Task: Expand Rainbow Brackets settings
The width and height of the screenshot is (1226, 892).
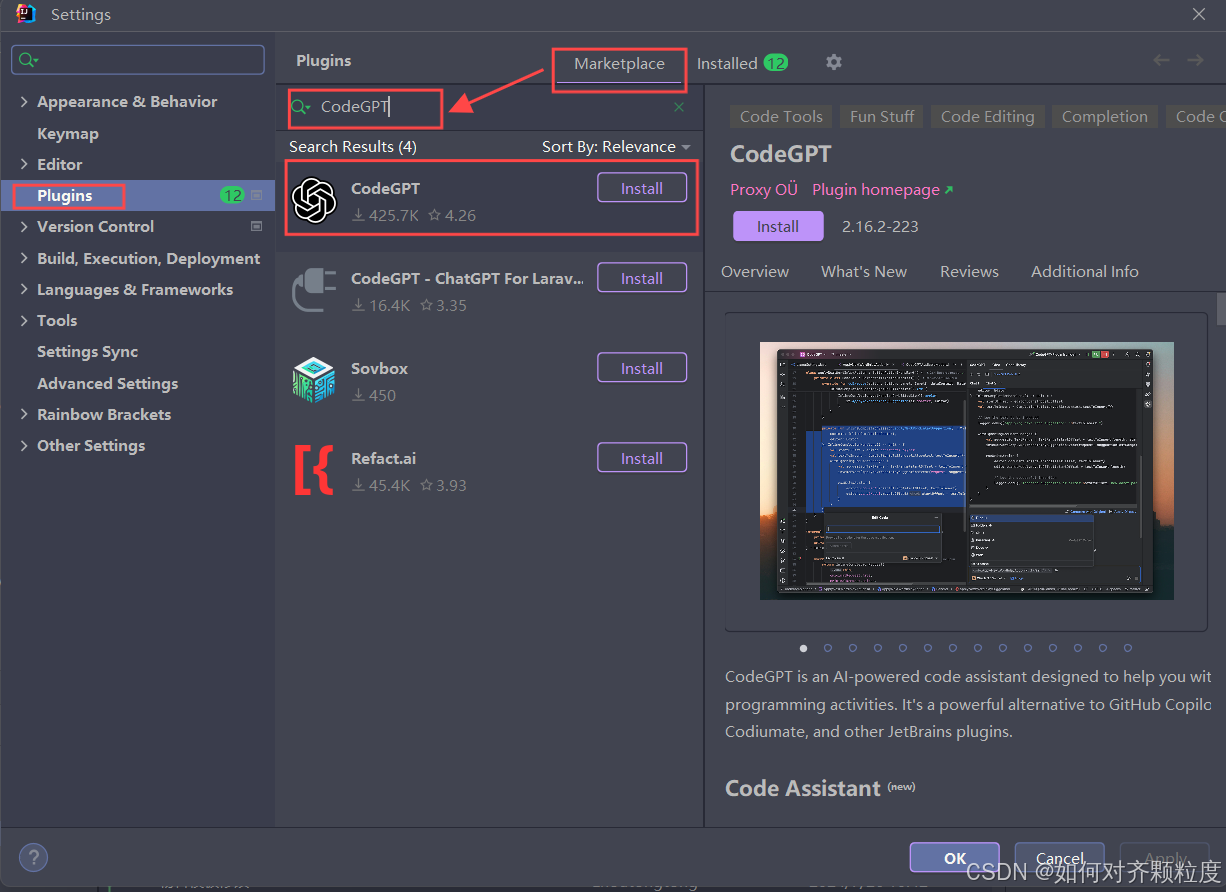Action: tap(24, 414)
